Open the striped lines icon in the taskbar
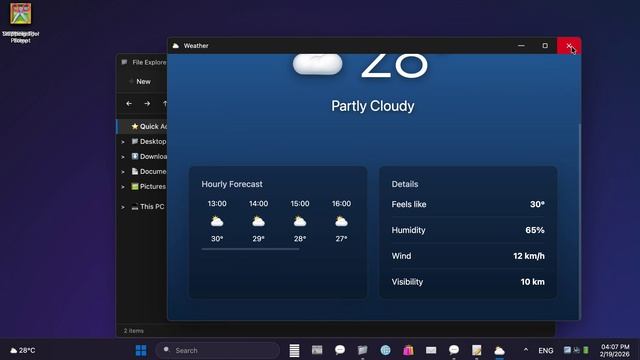The height and width of the screenshot is (360, 640). pos(294,350)
